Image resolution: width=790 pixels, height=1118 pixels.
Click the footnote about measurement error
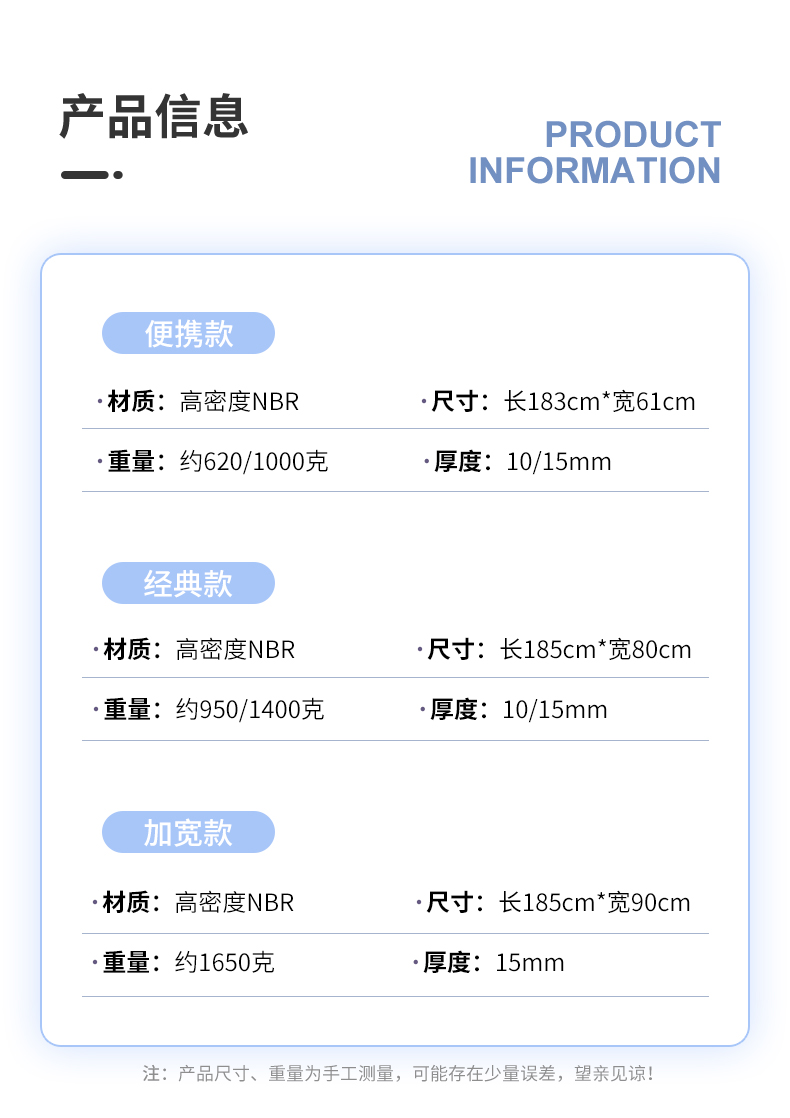click(398, 1073)
